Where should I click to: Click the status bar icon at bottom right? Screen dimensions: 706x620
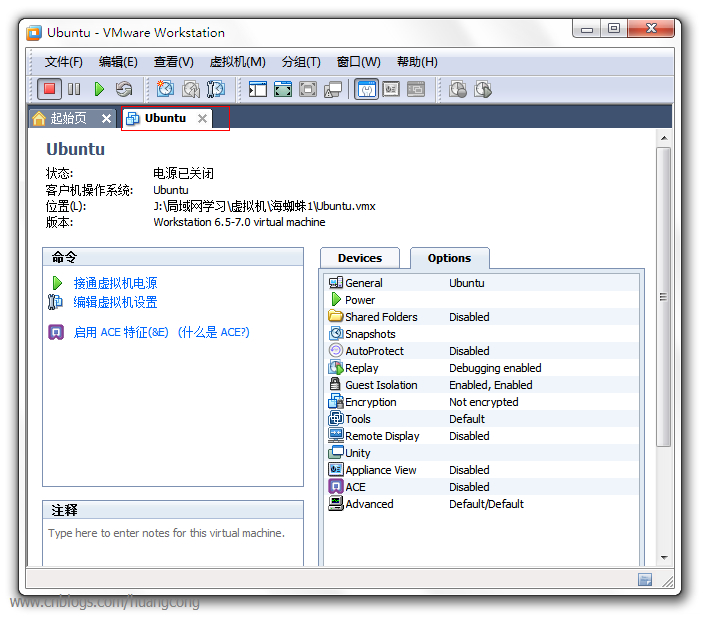coord(645,579)
